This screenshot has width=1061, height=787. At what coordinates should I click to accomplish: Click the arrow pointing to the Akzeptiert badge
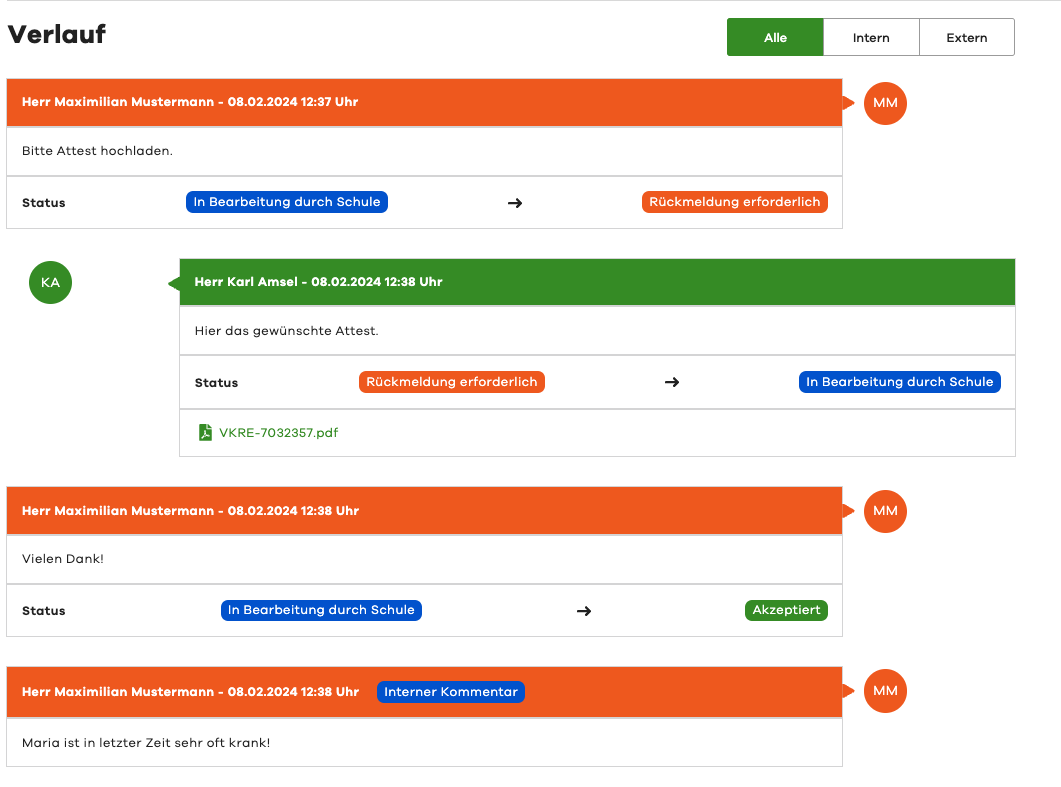(x=584, y=611)
